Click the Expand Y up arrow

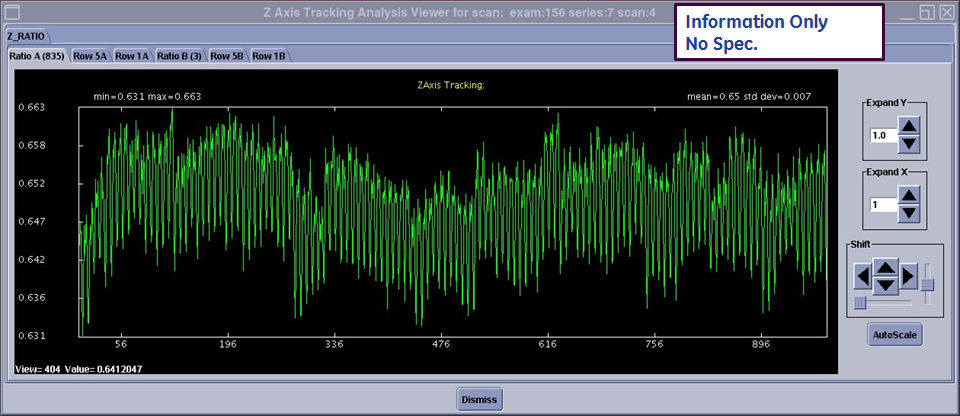point(908,126)
